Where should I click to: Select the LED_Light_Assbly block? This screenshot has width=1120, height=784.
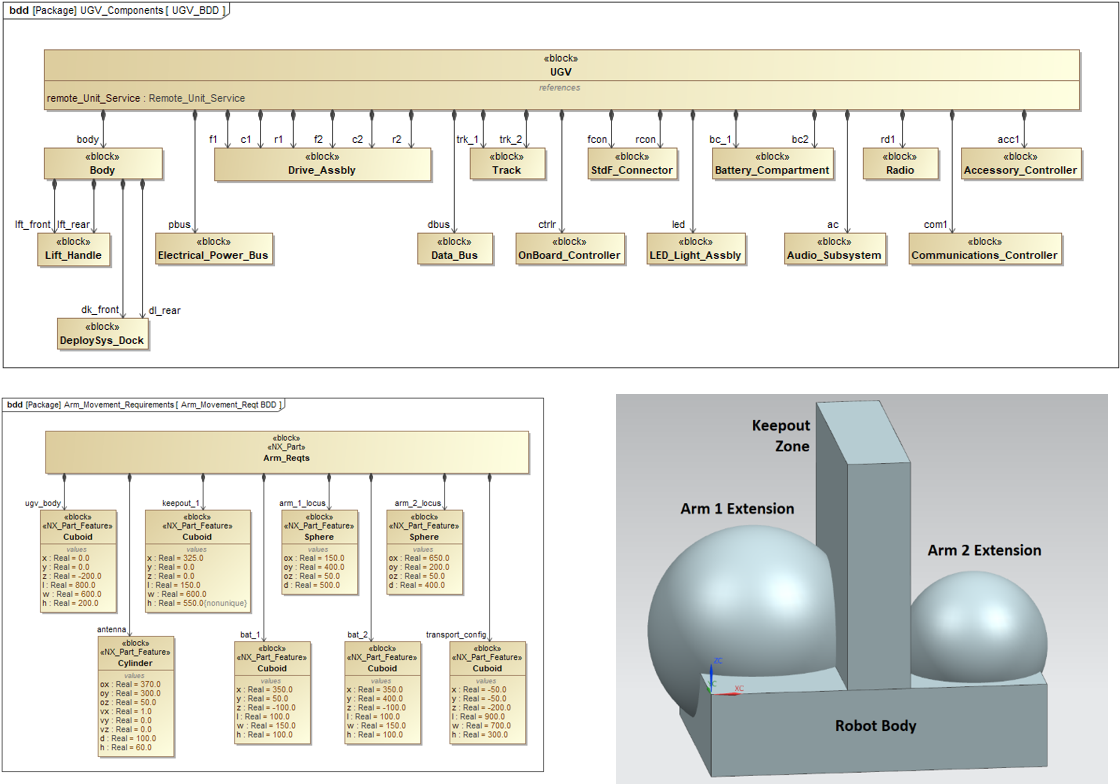pos(696,249)
